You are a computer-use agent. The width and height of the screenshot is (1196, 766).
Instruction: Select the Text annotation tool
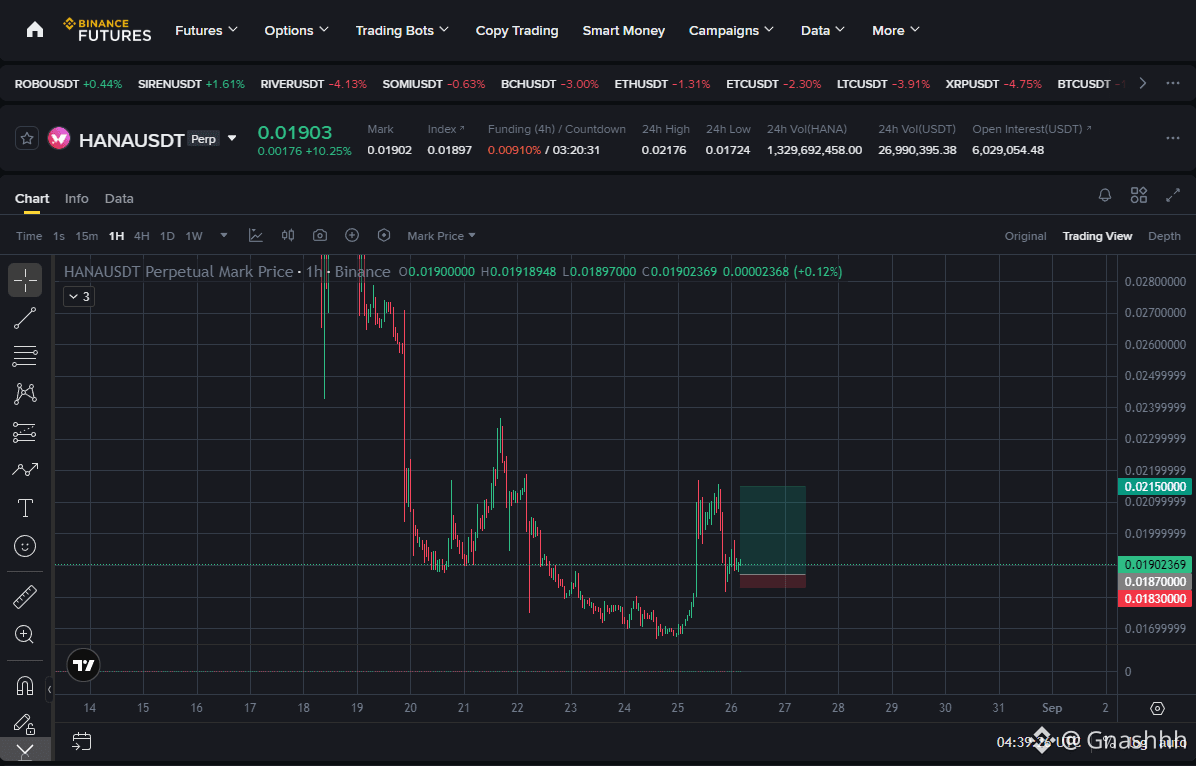tap(25, 508)
